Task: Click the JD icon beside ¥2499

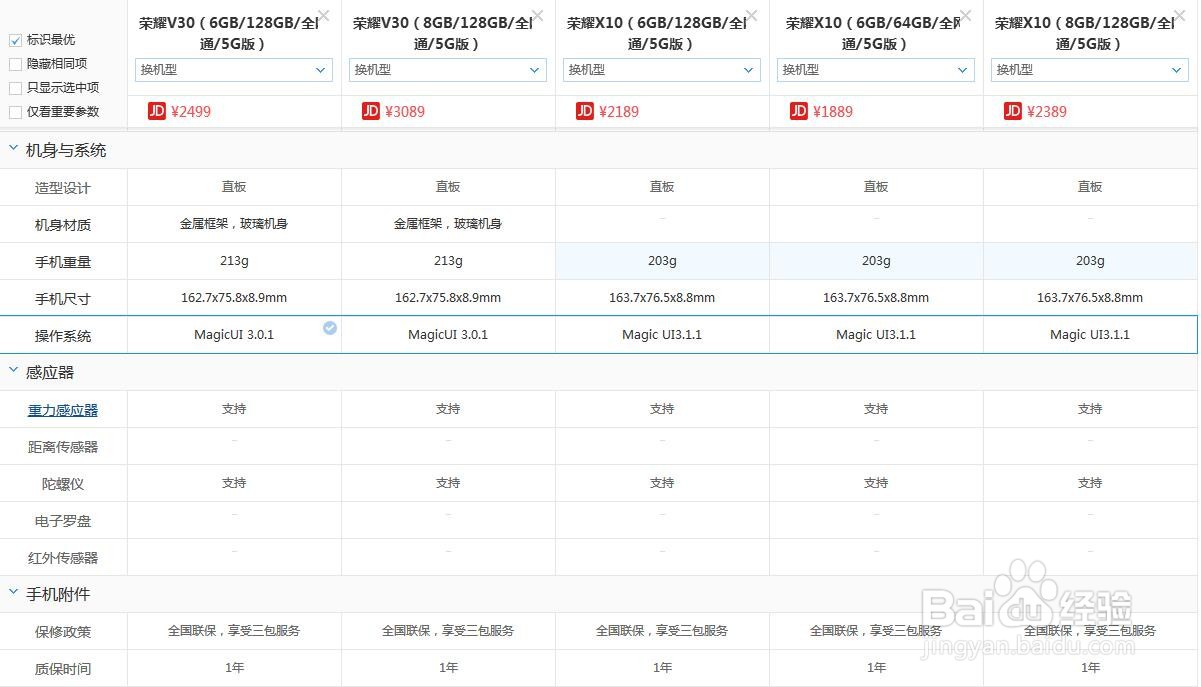Action: coord(157,111)
